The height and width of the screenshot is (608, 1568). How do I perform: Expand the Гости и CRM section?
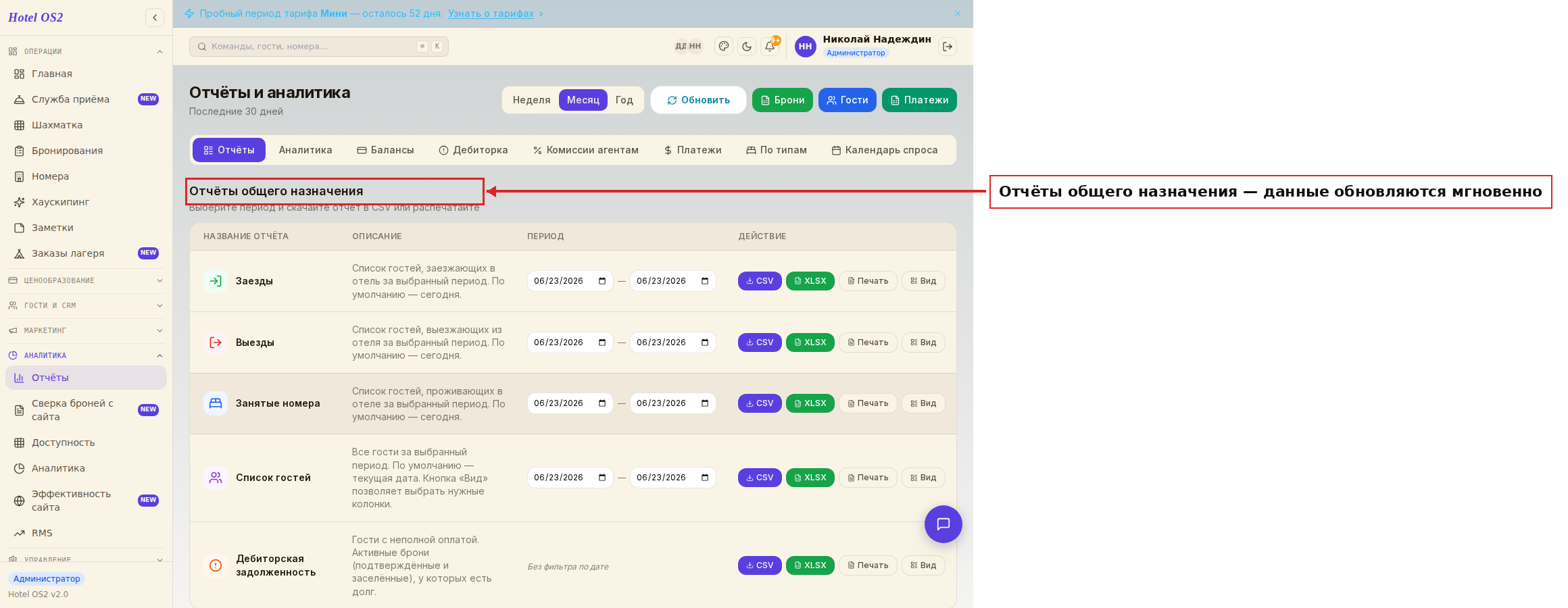coord(86,305)
